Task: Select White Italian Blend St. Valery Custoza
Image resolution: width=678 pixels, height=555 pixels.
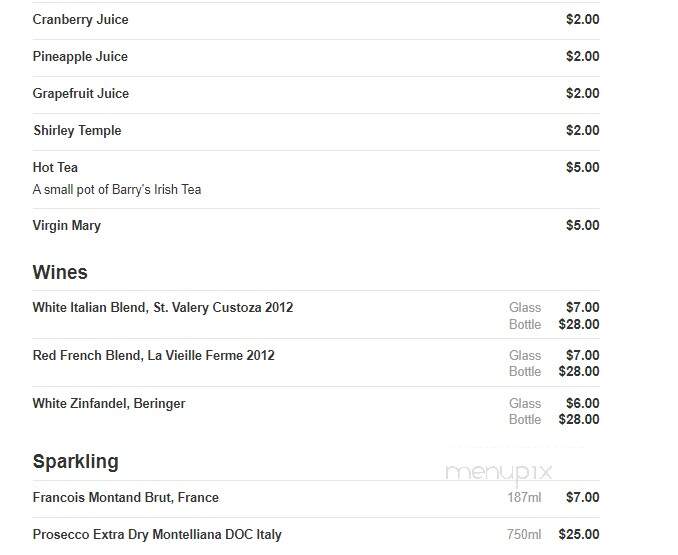Action: [163, 308]
